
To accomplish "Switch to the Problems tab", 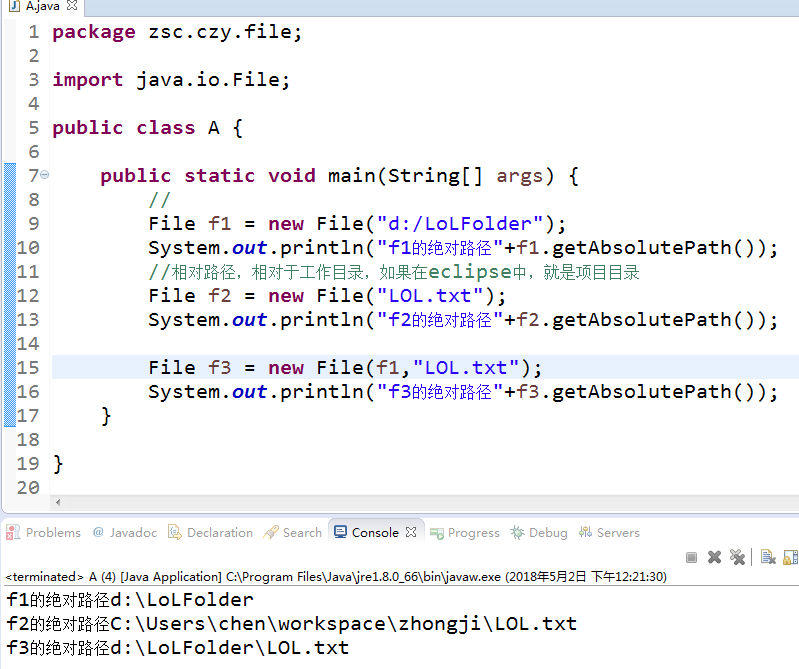I will [43, 532].
